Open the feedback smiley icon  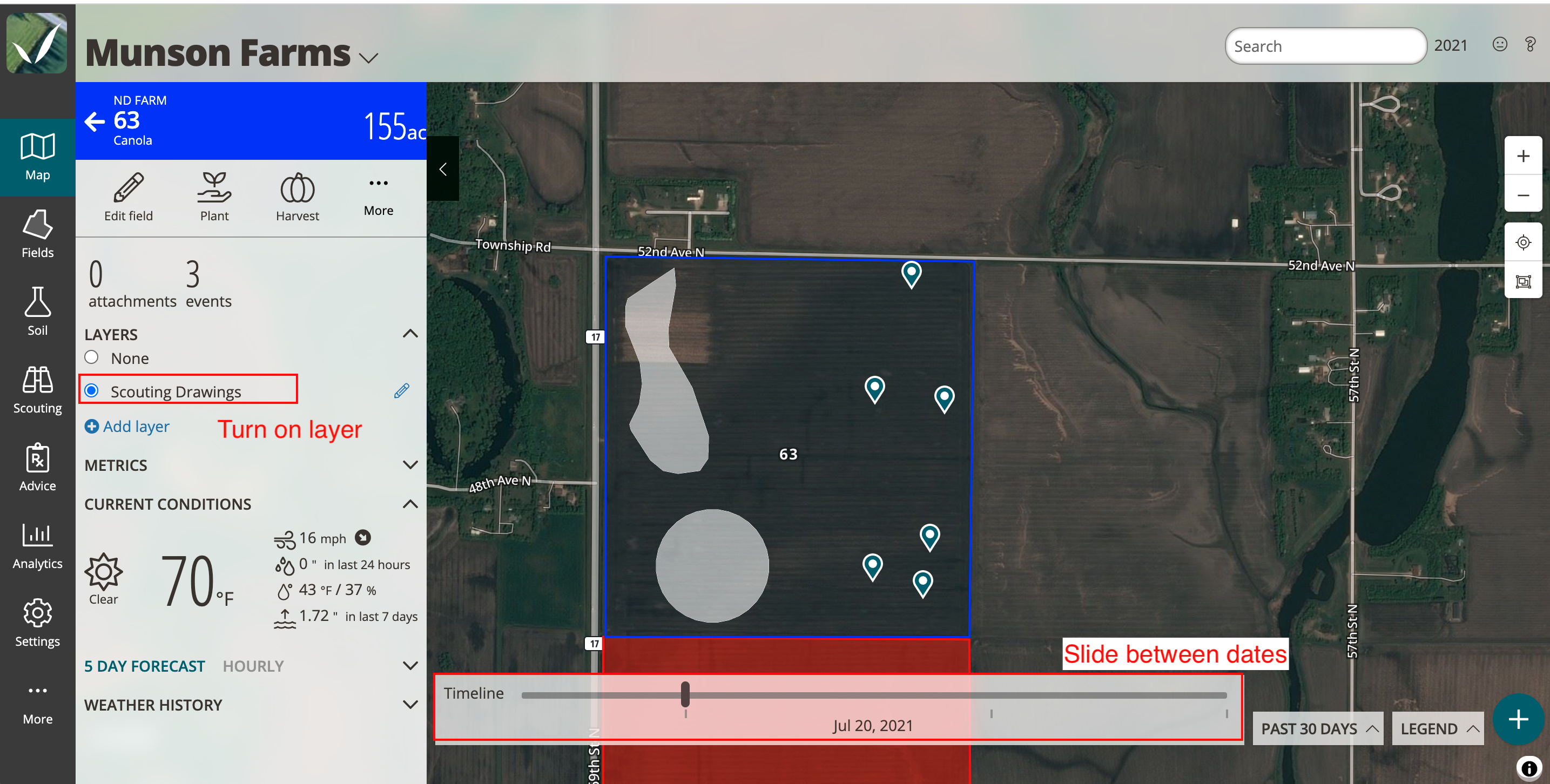[1499, 44]
